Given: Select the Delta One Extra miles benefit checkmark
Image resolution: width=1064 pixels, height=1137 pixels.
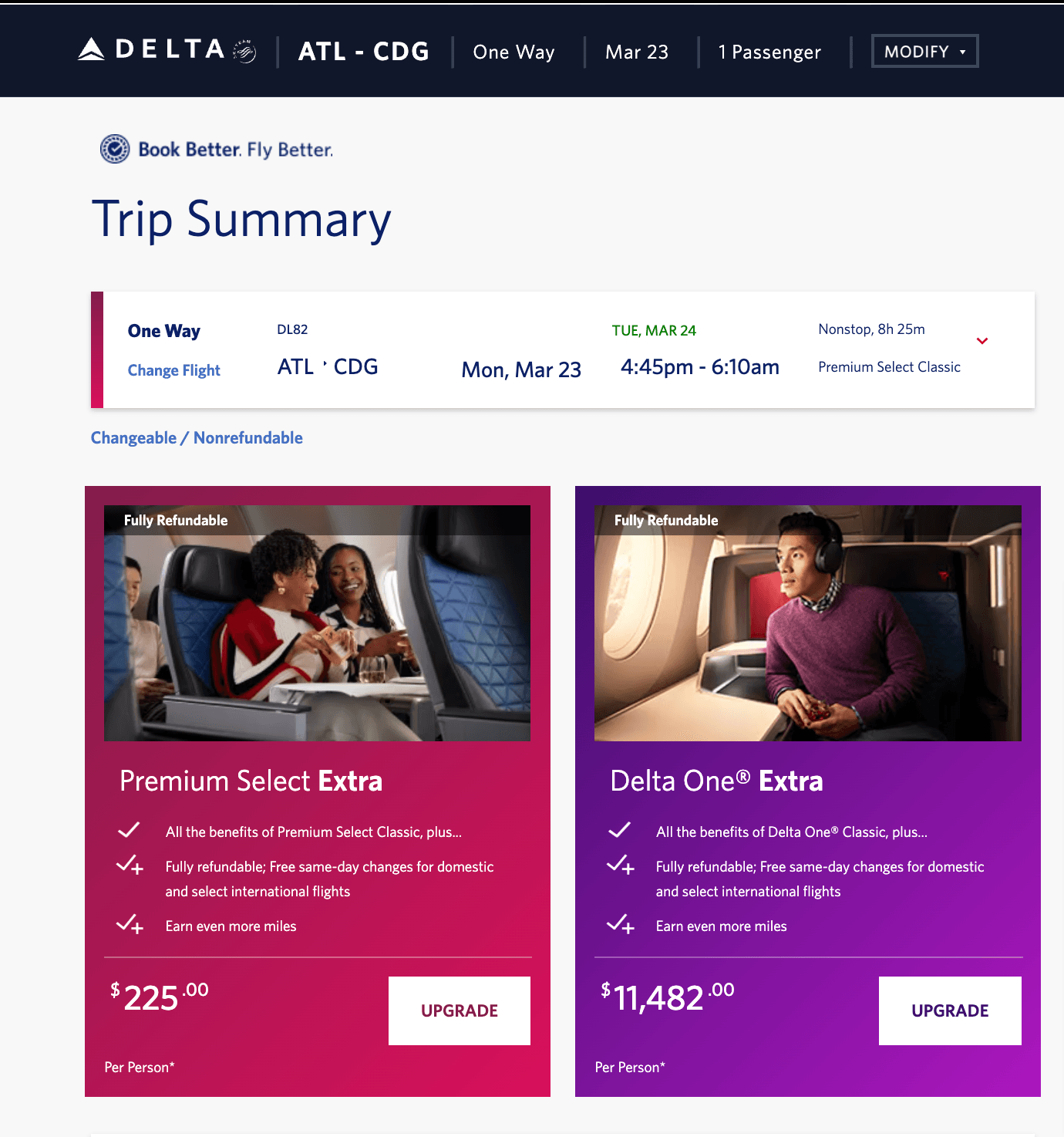Looking at the screenshot, I should [621, 925].
